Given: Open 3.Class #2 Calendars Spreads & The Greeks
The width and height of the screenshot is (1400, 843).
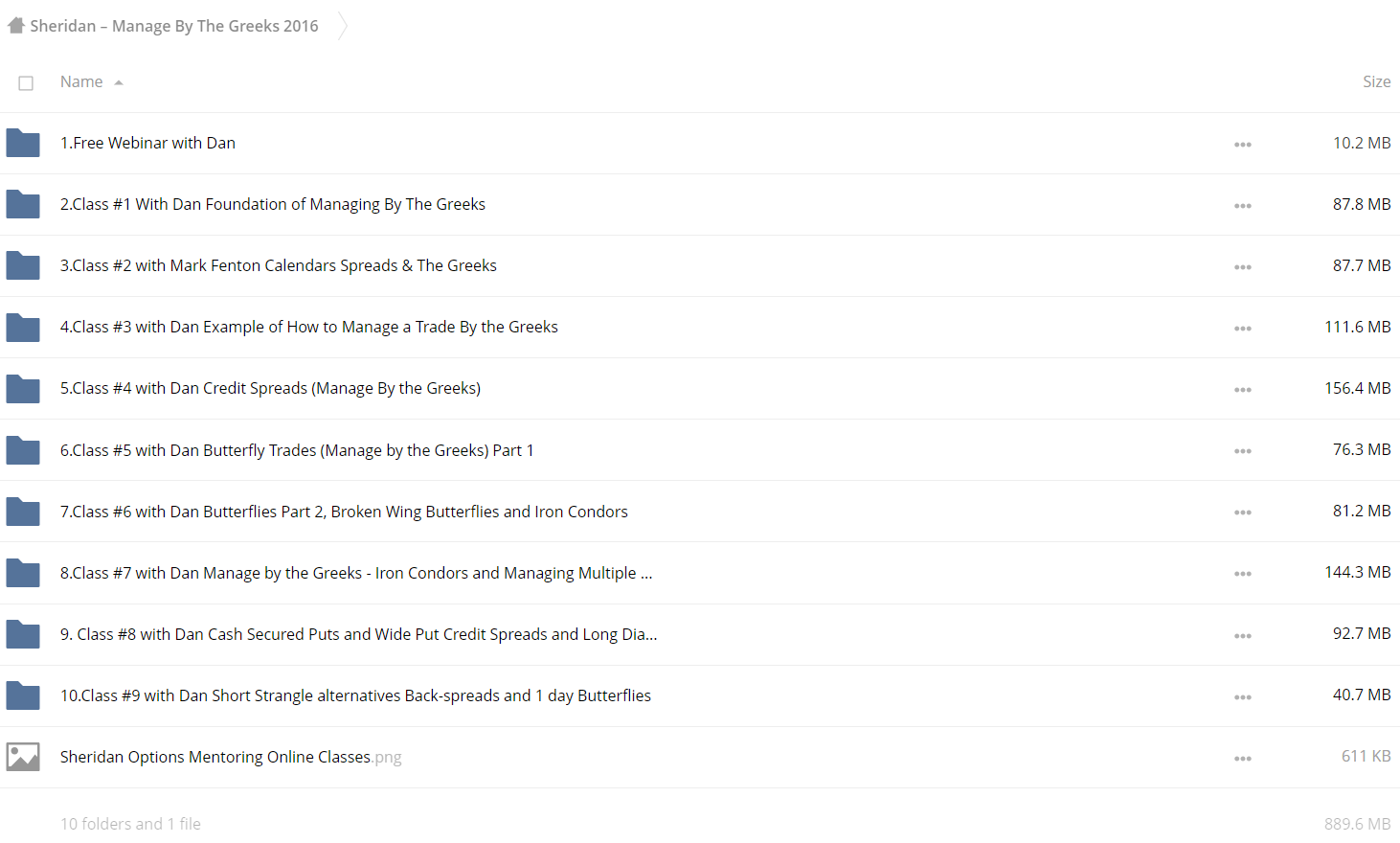Looking at the screenshot, I should [x=279, y=265].
